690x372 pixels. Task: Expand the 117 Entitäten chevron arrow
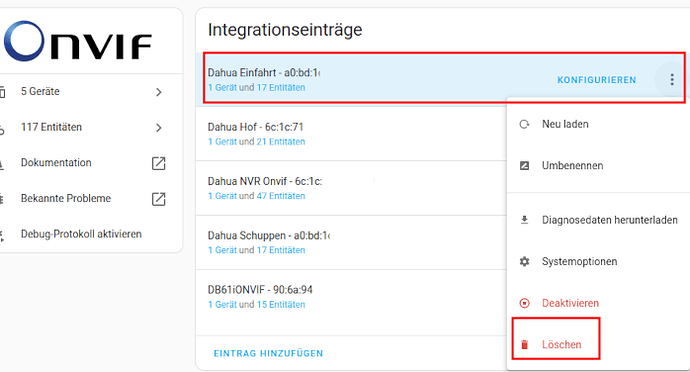coord(159,128)
